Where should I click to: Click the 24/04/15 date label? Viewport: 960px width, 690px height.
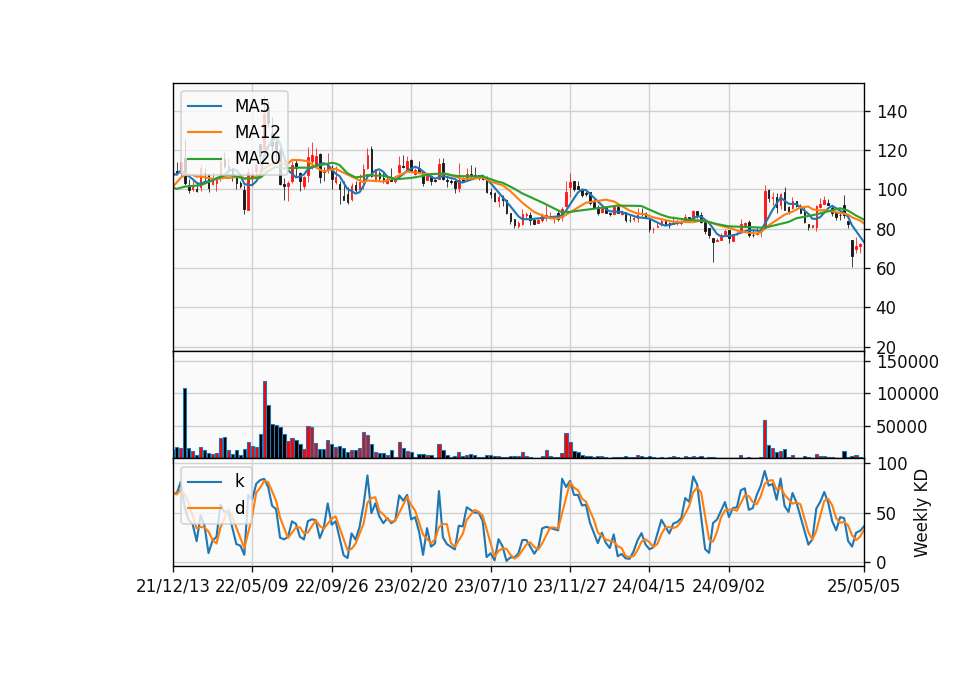[649, 586]
